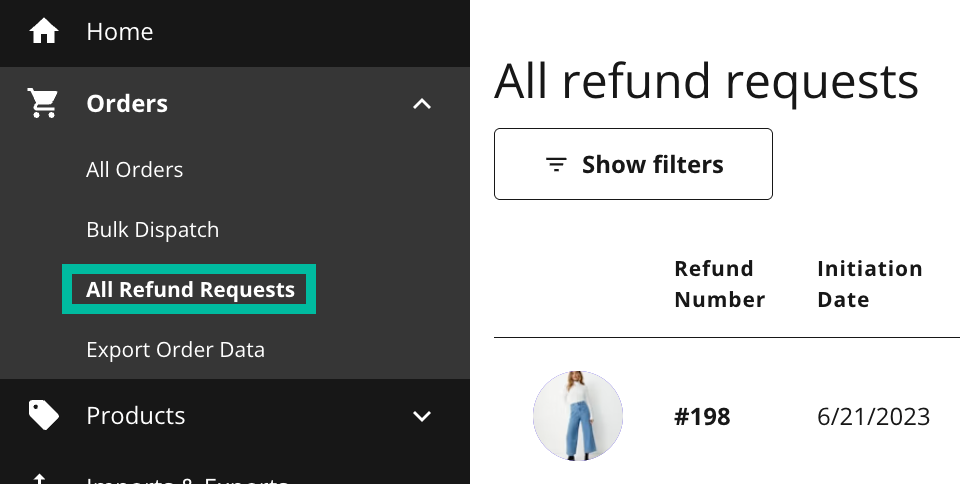Click the Products menu label
The image size is (960, 484).
pos(135,415)
